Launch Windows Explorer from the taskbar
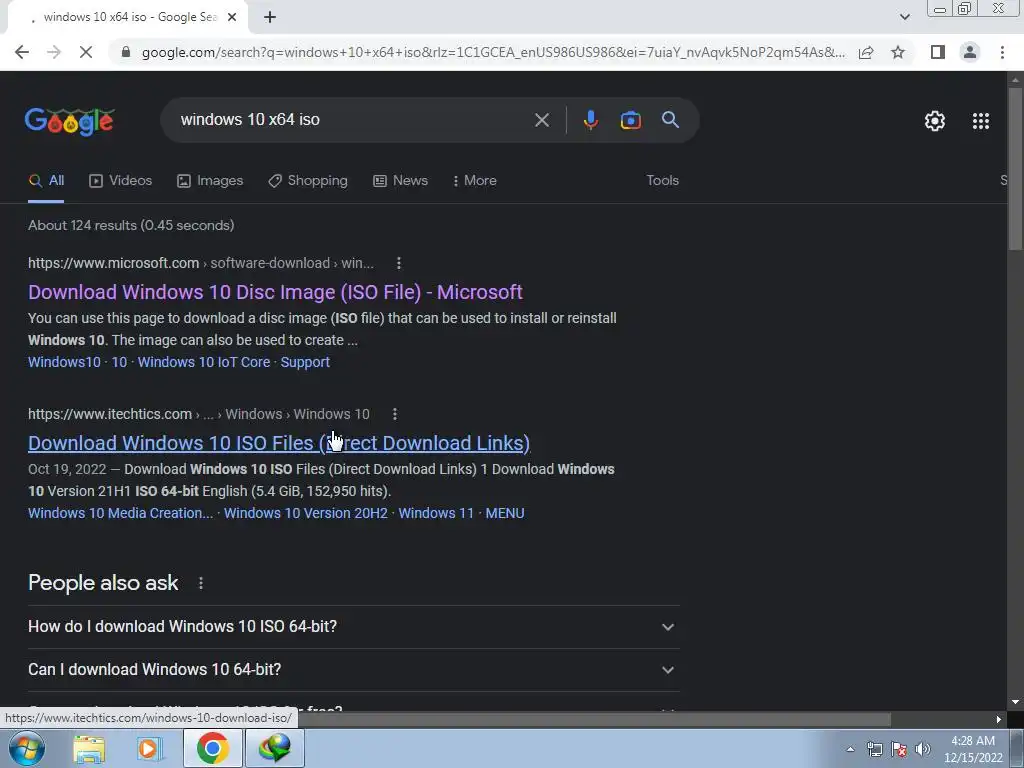The height and width of the screenshot is (768, 1024). [89, 748]
